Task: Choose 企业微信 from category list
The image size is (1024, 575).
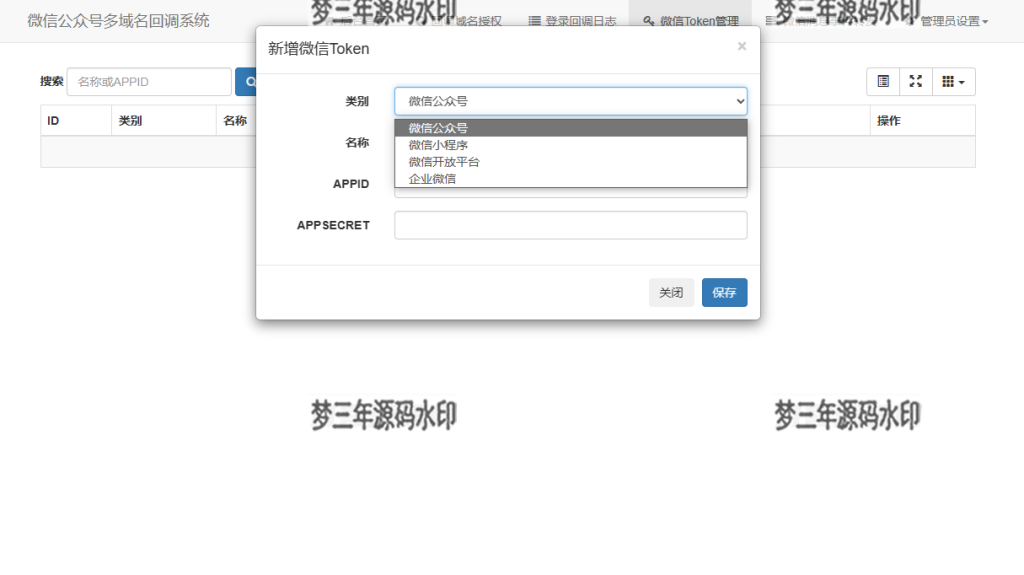Action: pyautogui.click(x=571, y=179)
